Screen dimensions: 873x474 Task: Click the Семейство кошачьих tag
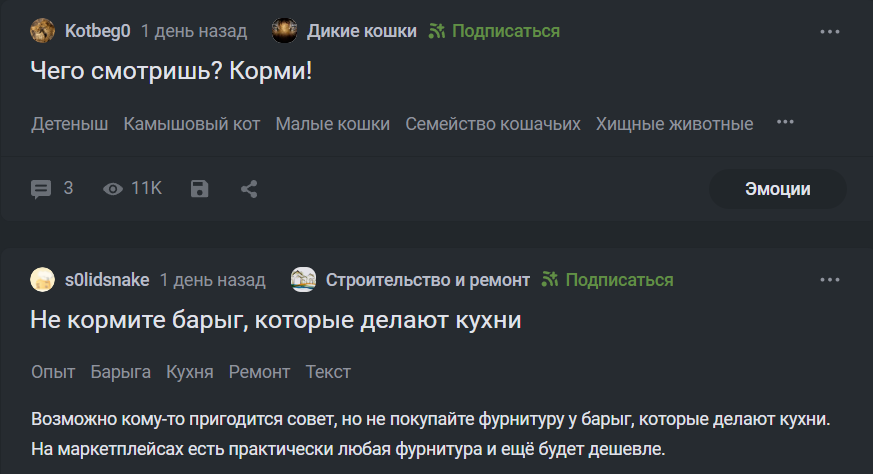[x=492, y=124]
